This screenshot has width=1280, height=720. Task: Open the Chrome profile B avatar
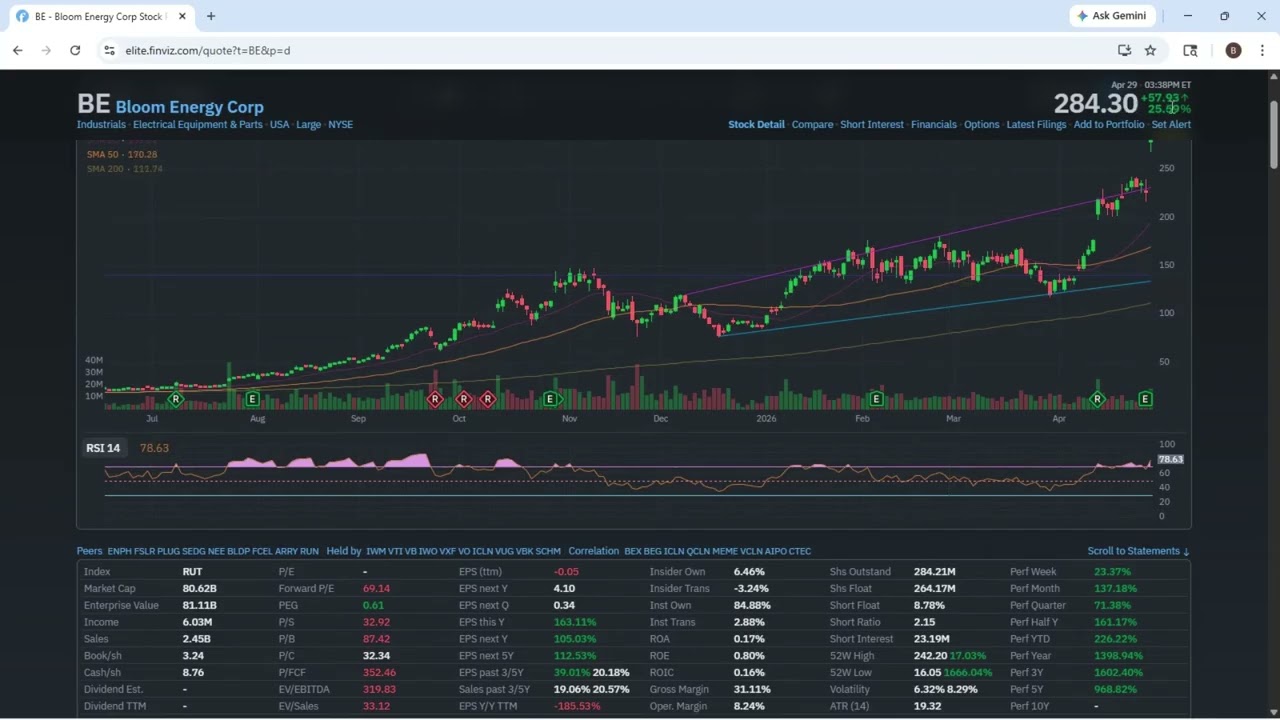pyautogui.click(x=1233, y=50)
